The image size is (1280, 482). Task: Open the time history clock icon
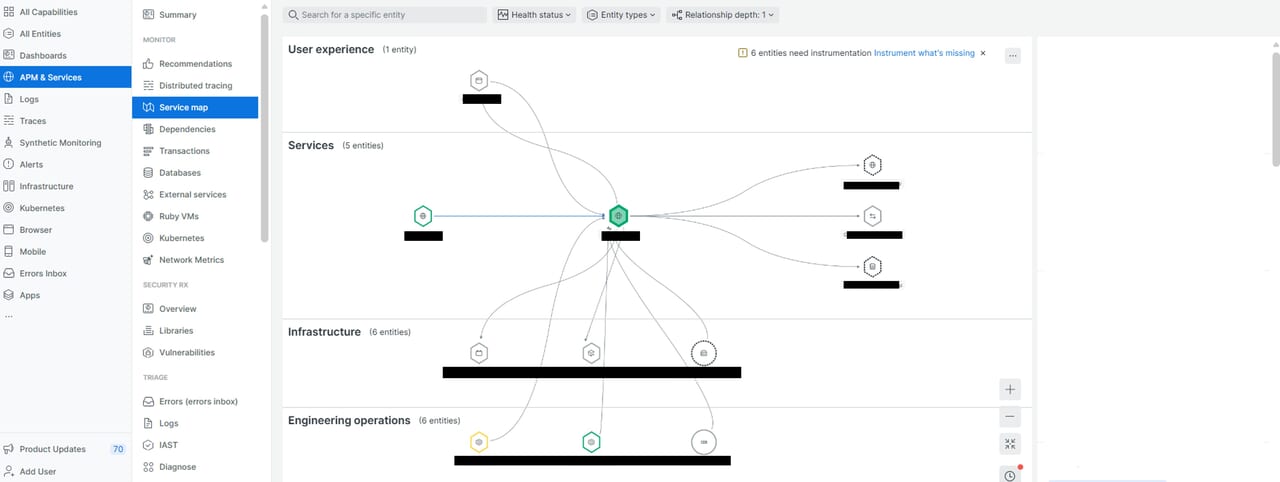point(1010,475)
